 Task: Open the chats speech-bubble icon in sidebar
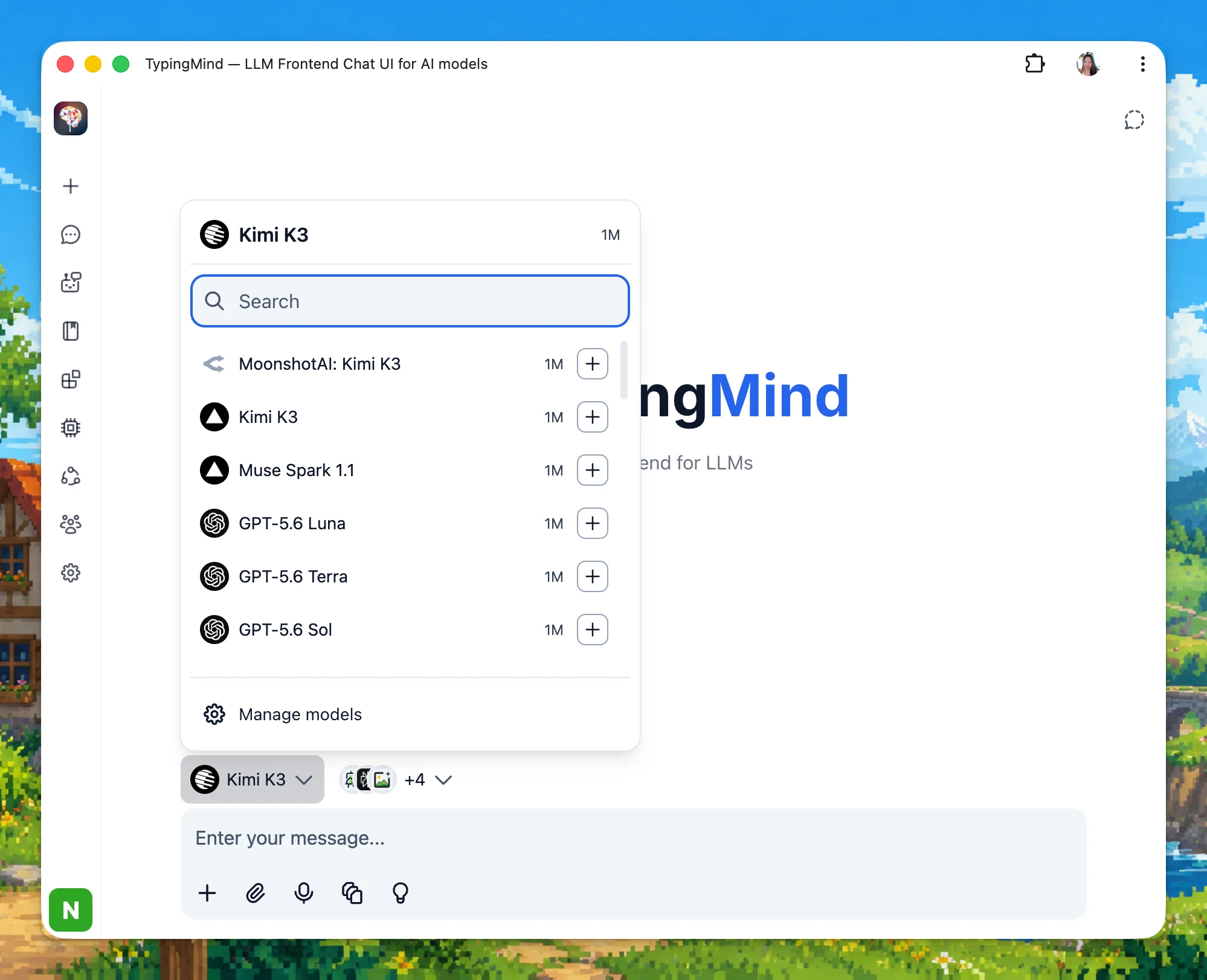(71, 234)
